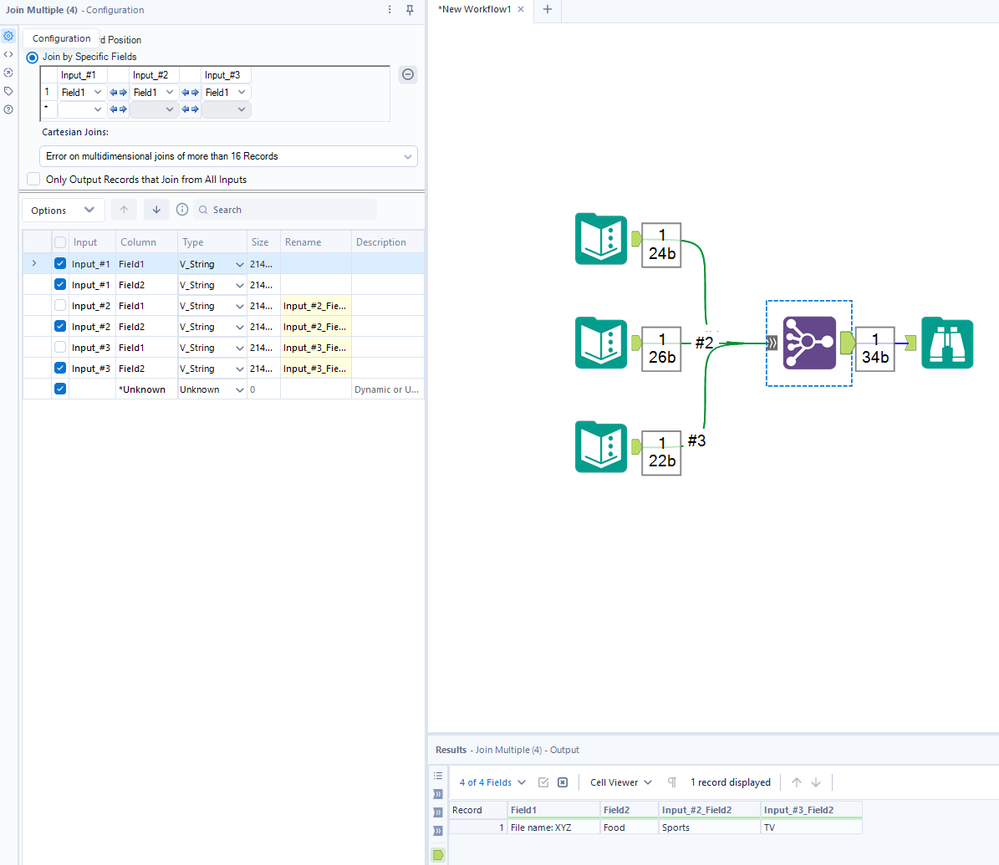Open the 4 of 4 Fields dropdown
This screenshot has height=865, width=999.
pyautogui.click(x=492, y=782)
